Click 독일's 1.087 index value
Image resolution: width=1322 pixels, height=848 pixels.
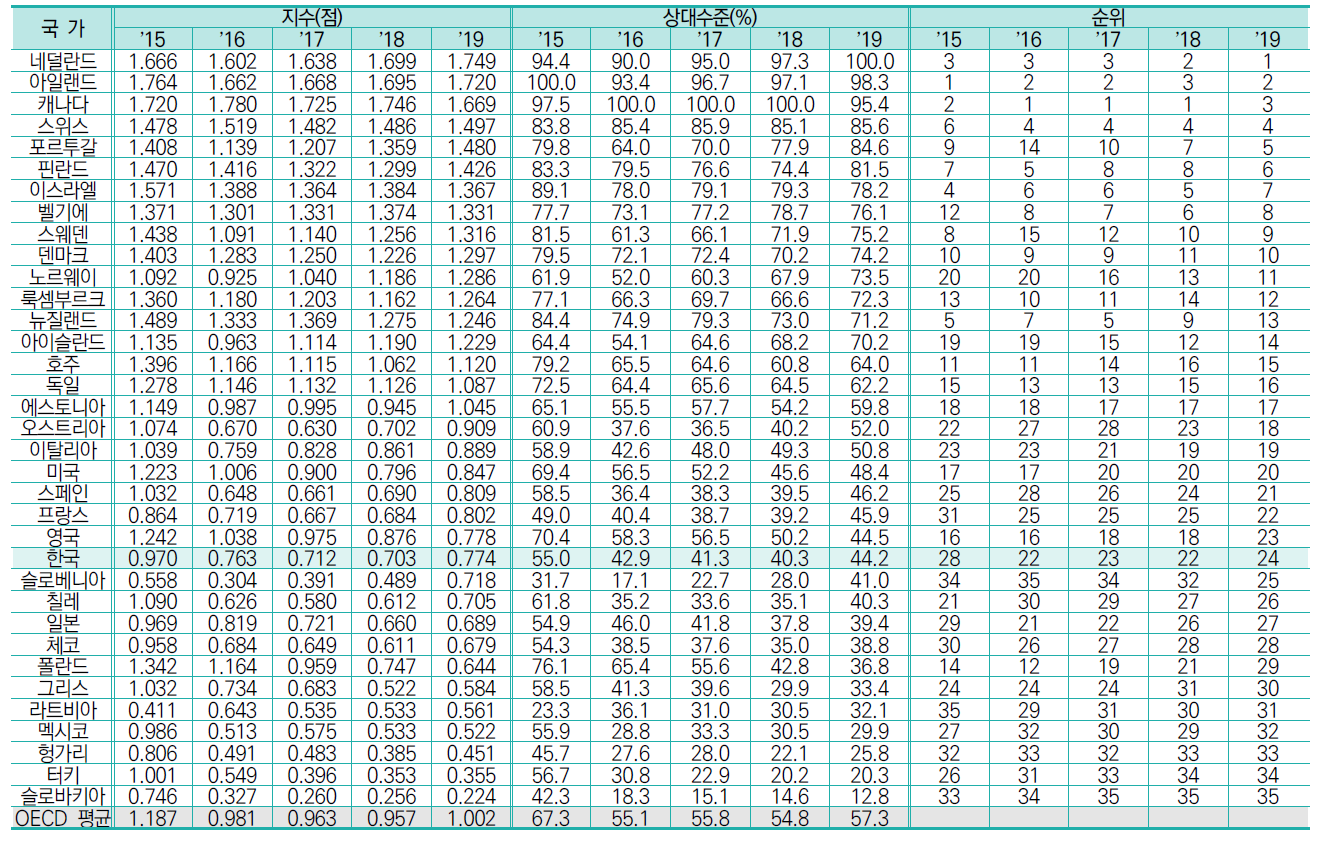(471, 385)
